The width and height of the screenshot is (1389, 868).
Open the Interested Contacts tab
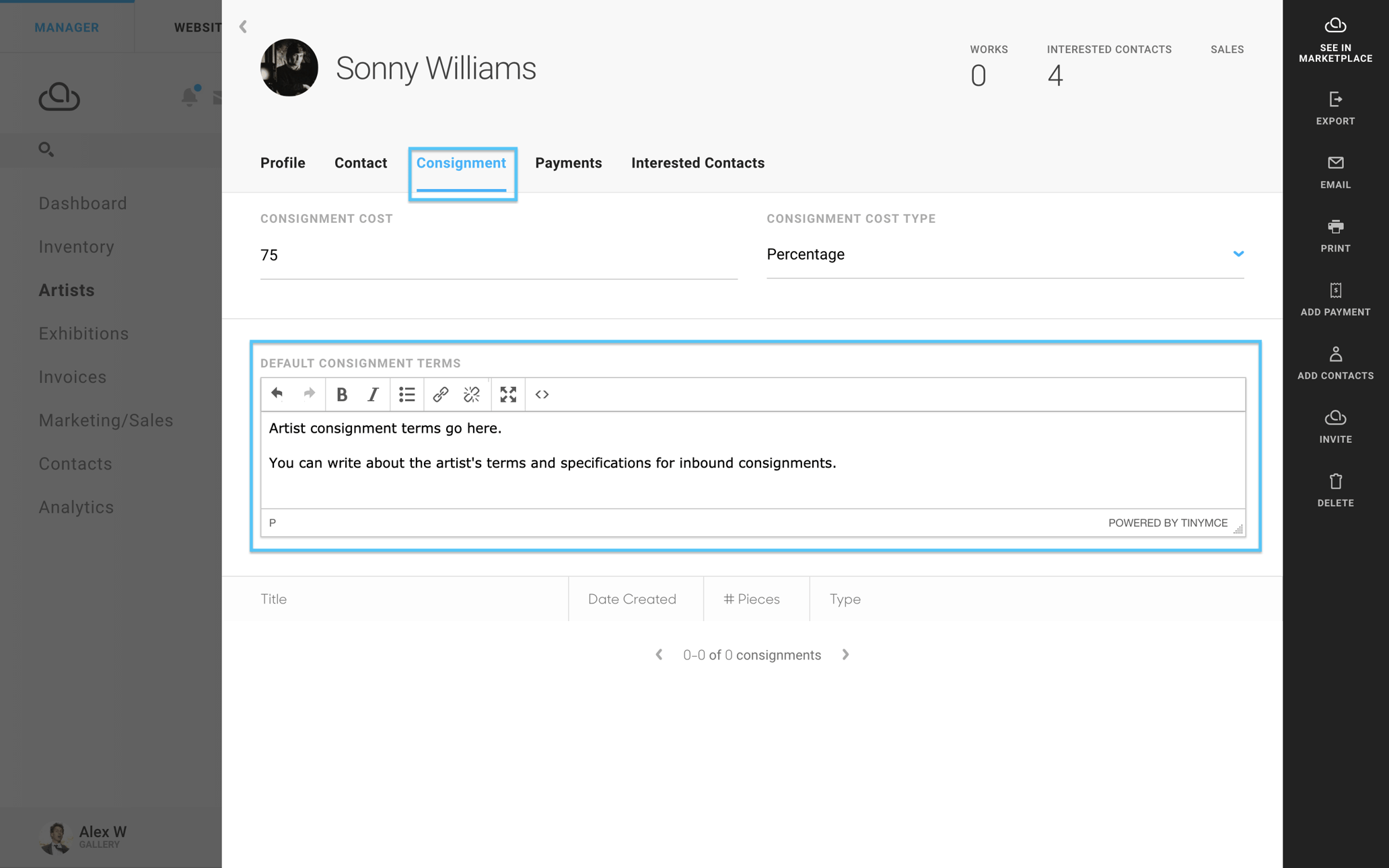tap(697, 163)
